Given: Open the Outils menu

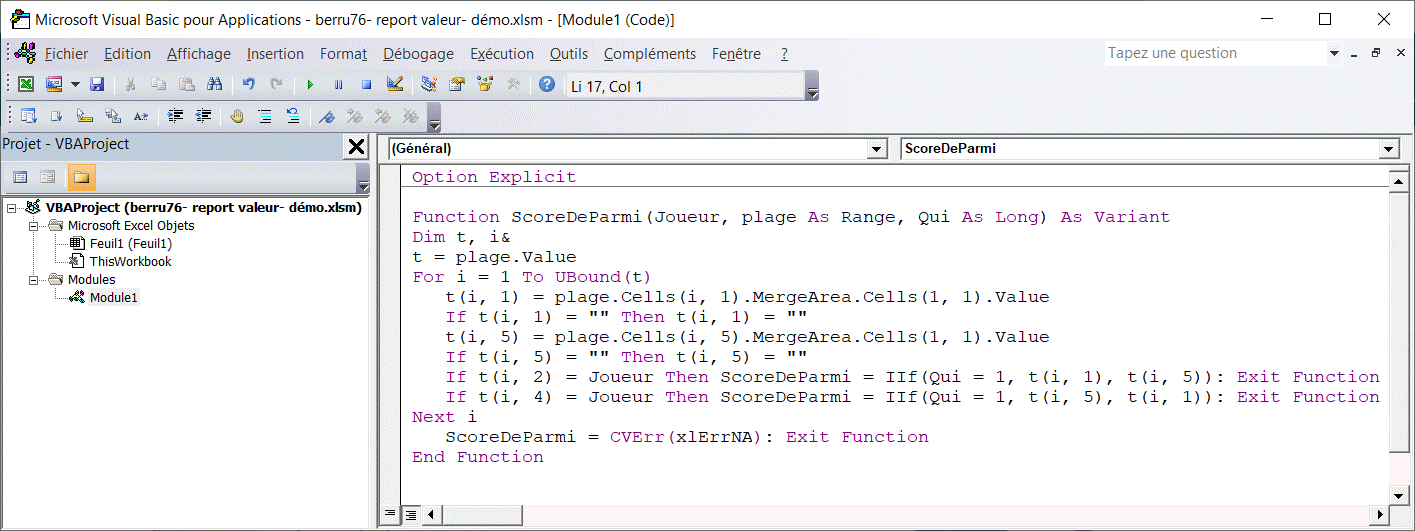Looking at the screenshot, I should [568, 54].
